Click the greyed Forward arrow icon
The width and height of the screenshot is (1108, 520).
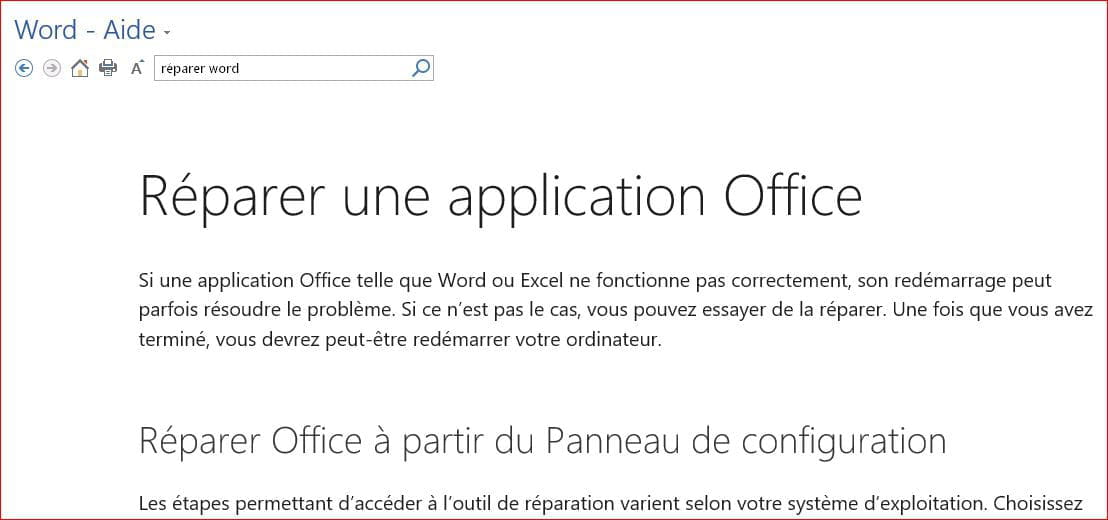tap(52, 68)
